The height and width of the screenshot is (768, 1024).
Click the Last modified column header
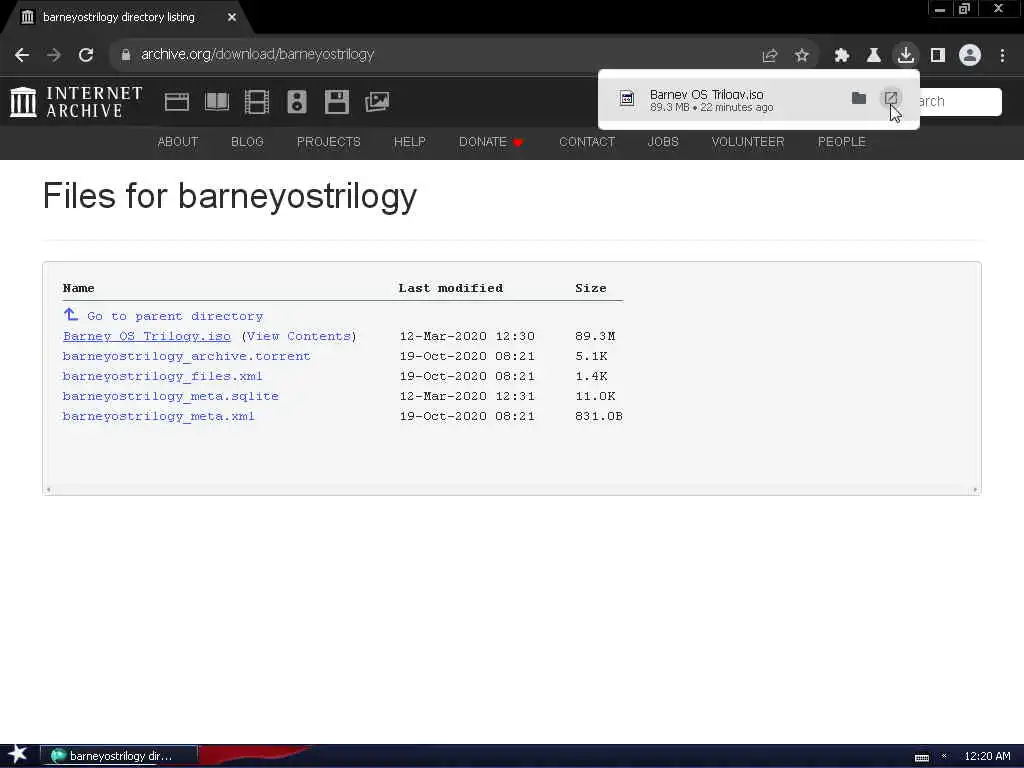tap(451, 288)
